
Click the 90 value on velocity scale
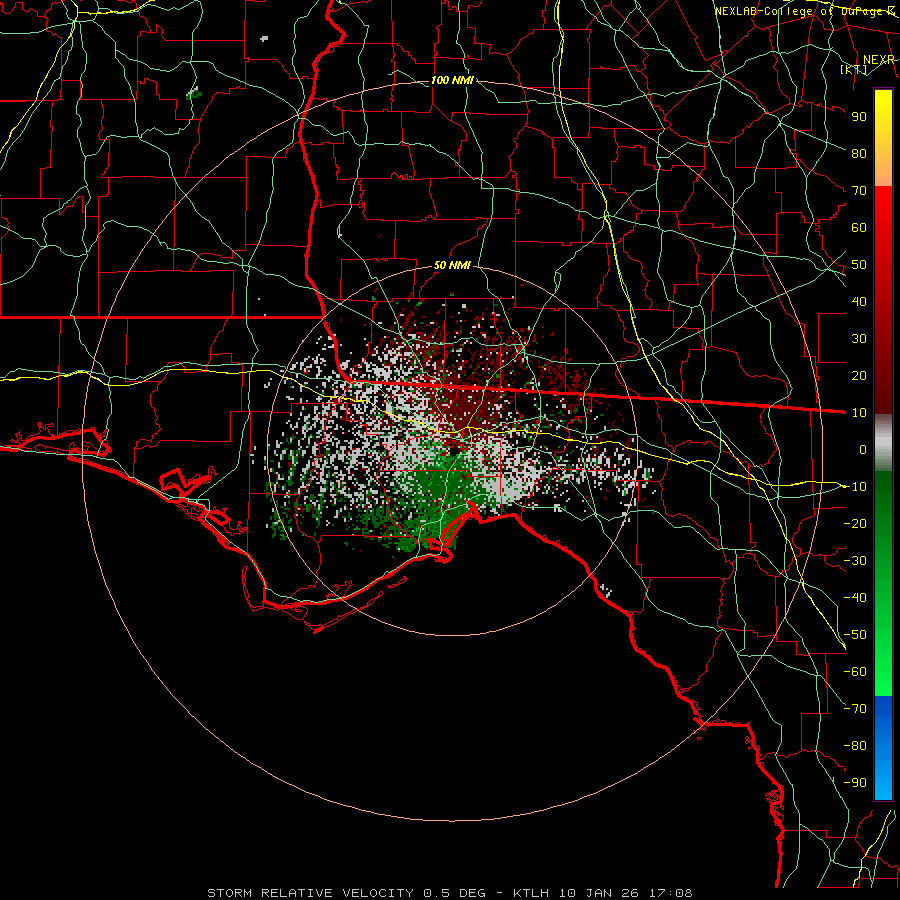(x=859, y=117)
